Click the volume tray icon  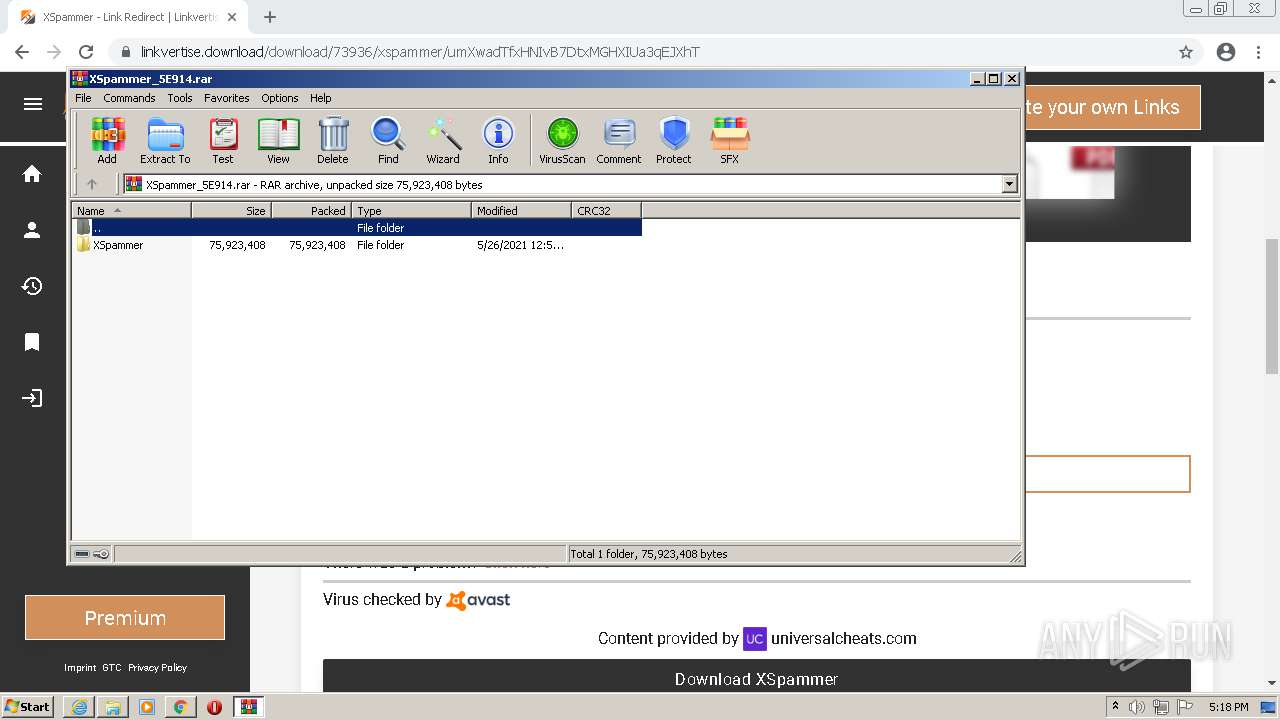(x=1137, y=707)
